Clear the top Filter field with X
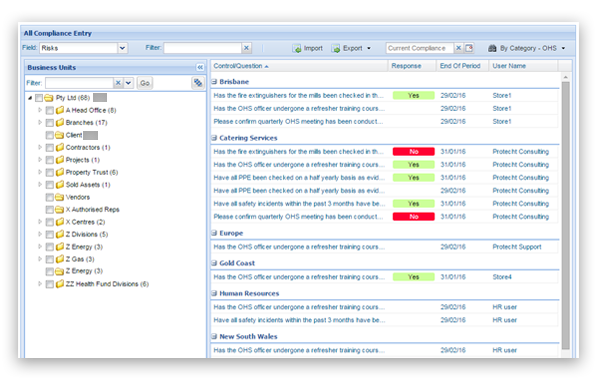The width and height of the screenshot is (600, 380). (x=246, y=48)
